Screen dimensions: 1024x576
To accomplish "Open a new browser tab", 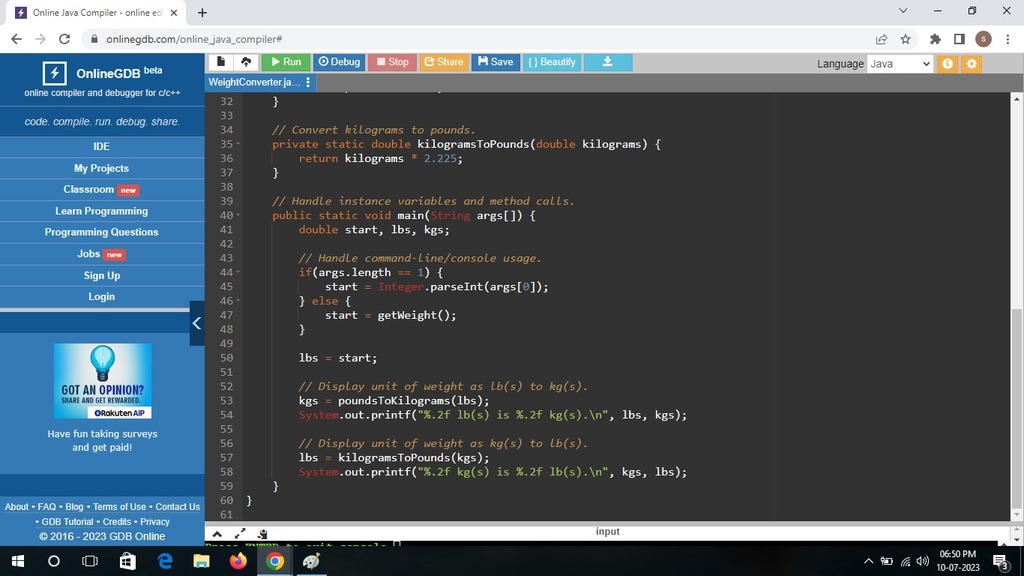I will point(202,12).
